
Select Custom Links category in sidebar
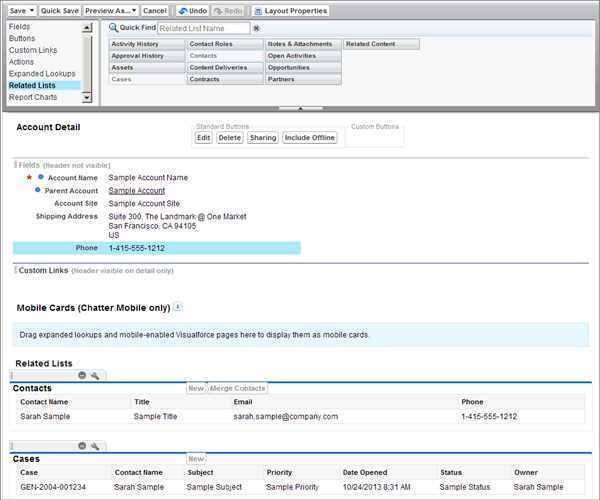(34, 50)
